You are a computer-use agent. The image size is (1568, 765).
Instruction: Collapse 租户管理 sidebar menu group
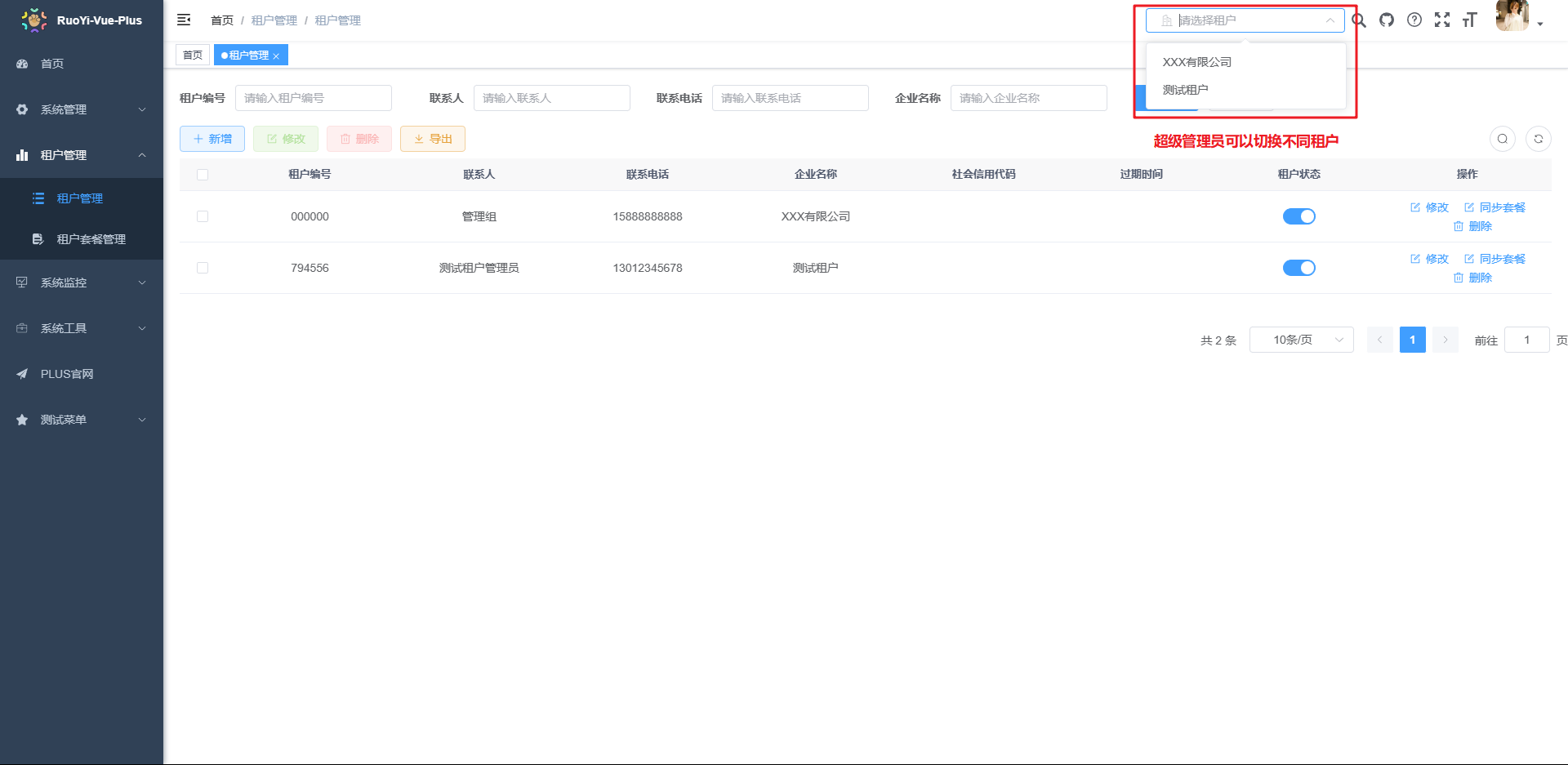82,155
